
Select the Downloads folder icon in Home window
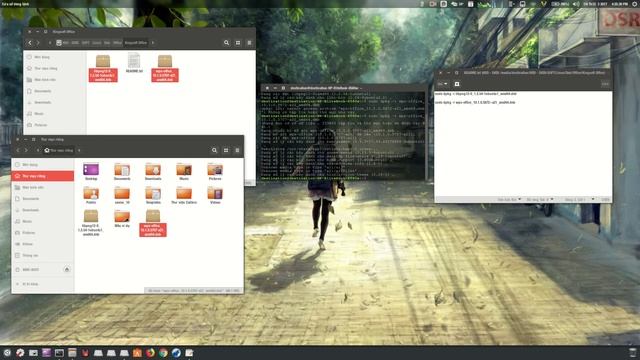pyautogui.click(x=153, y=169)
